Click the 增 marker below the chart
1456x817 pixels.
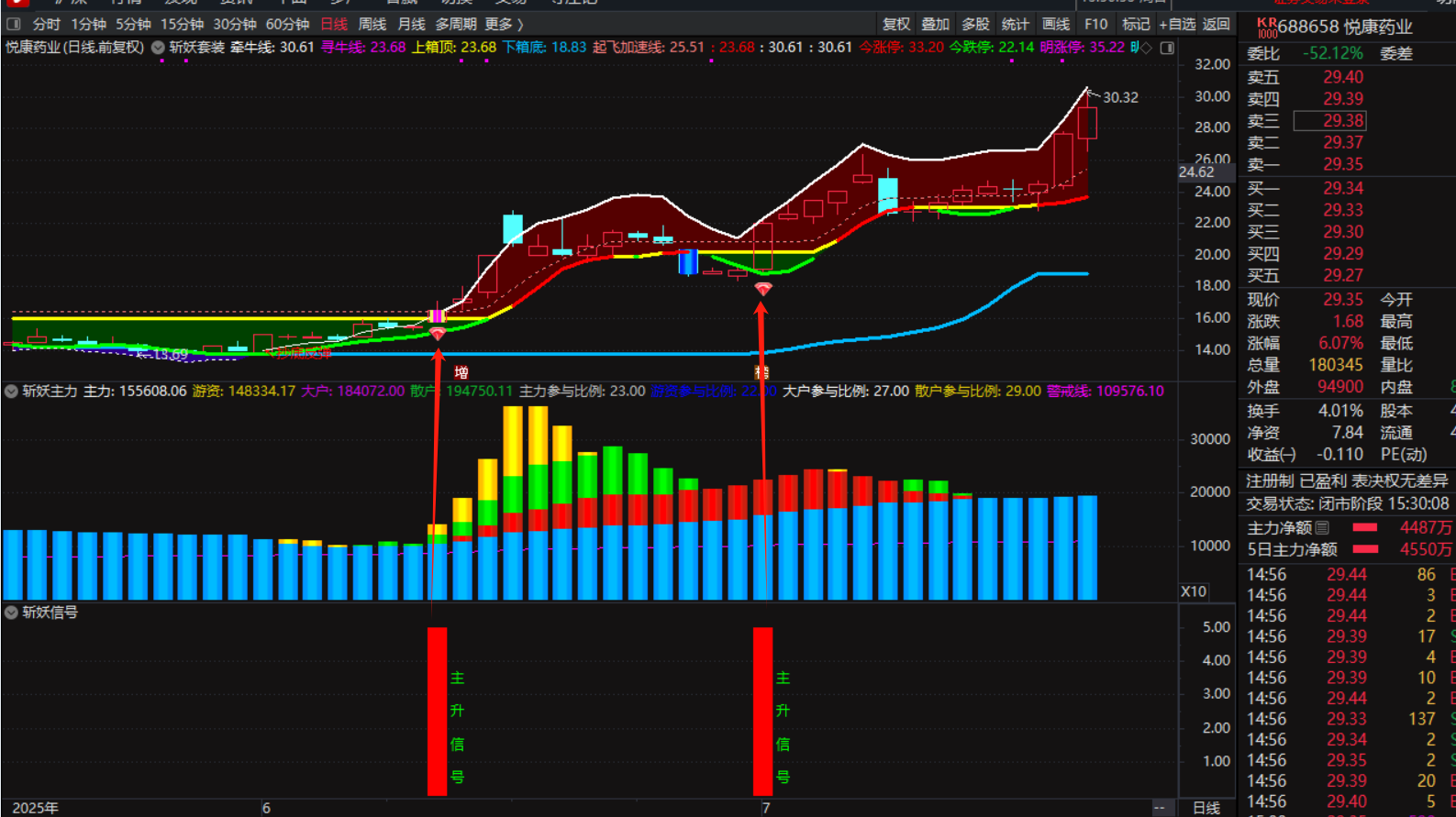461,372
